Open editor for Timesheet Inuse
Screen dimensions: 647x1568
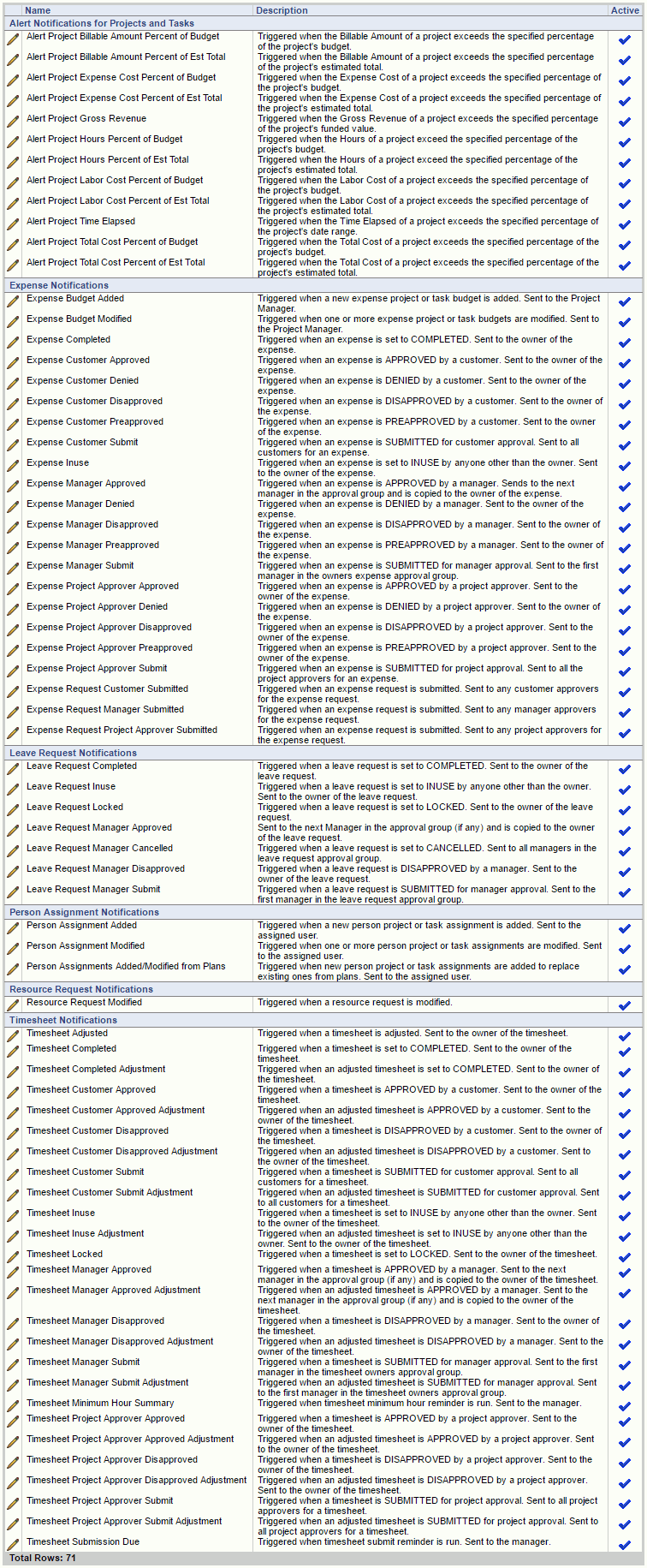click(x=13, y=1216)
